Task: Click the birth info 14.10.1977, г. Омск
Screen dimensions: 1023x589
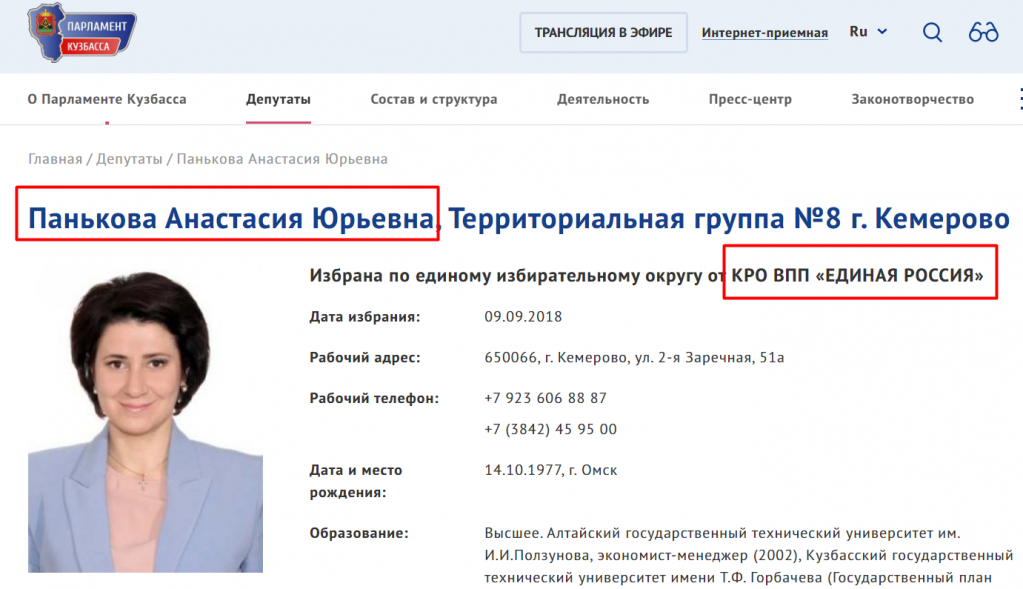Action: point(551,470)
